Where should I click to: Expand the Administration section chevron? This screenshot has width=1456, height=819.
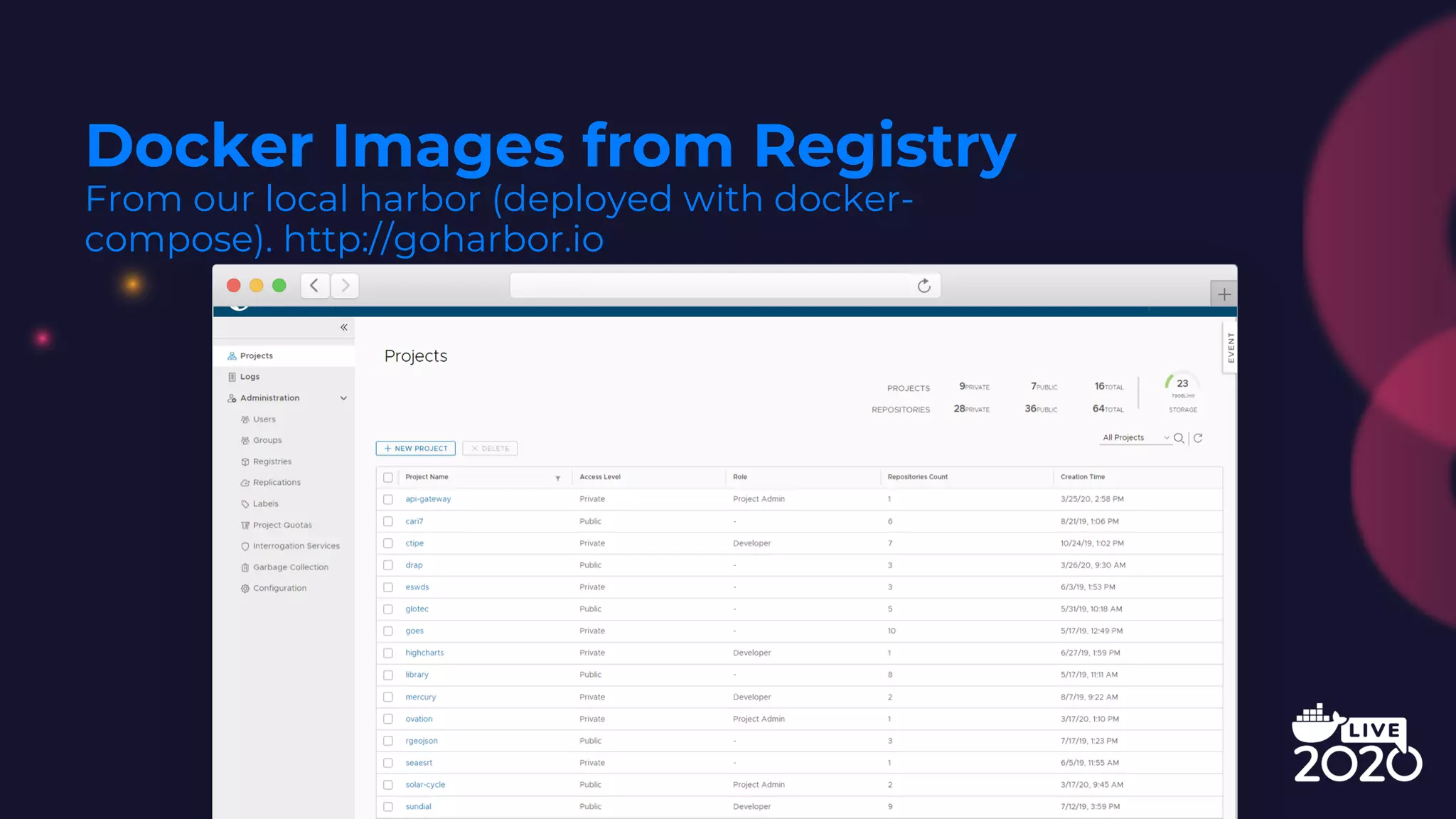point(343,398)
